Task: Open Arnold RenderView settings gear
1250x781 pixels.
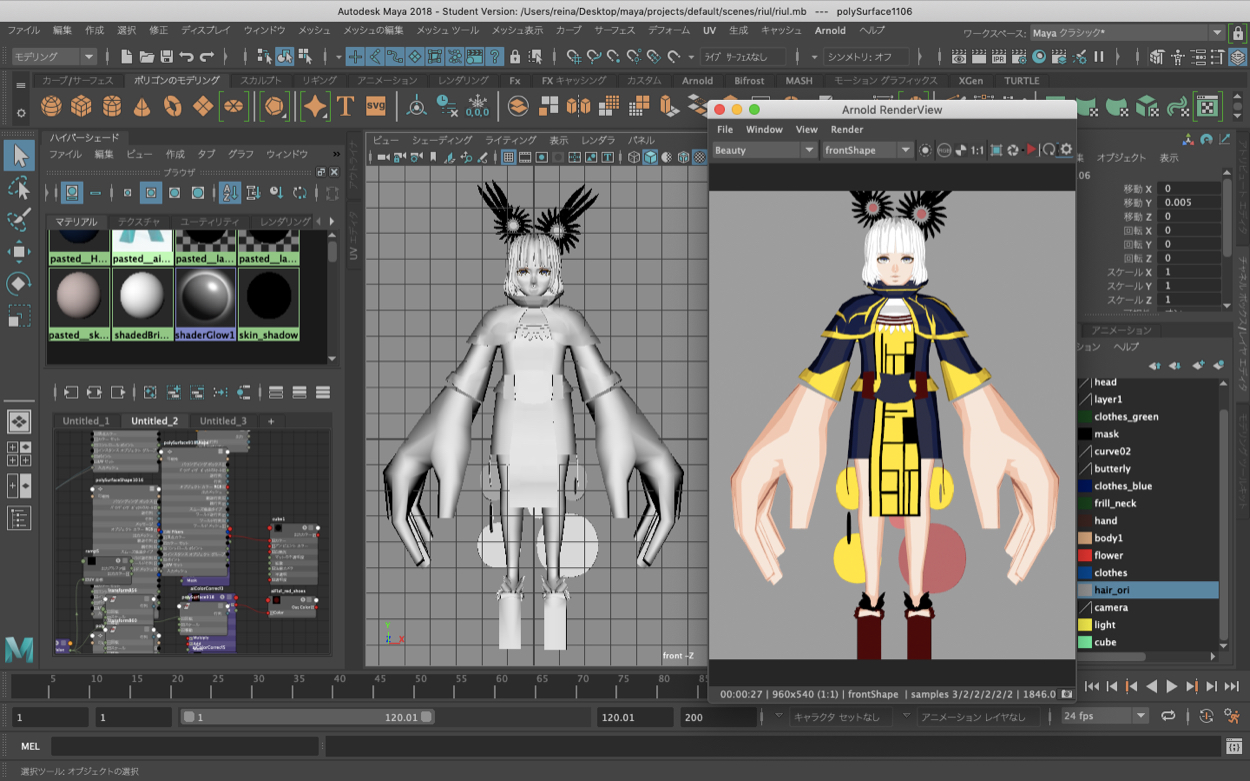Action: (x=1066, y=150)
